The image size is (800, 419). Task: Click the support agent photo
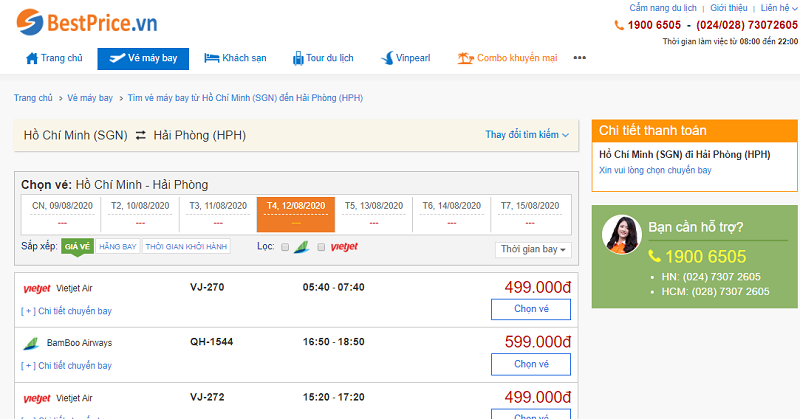(621, 235)
